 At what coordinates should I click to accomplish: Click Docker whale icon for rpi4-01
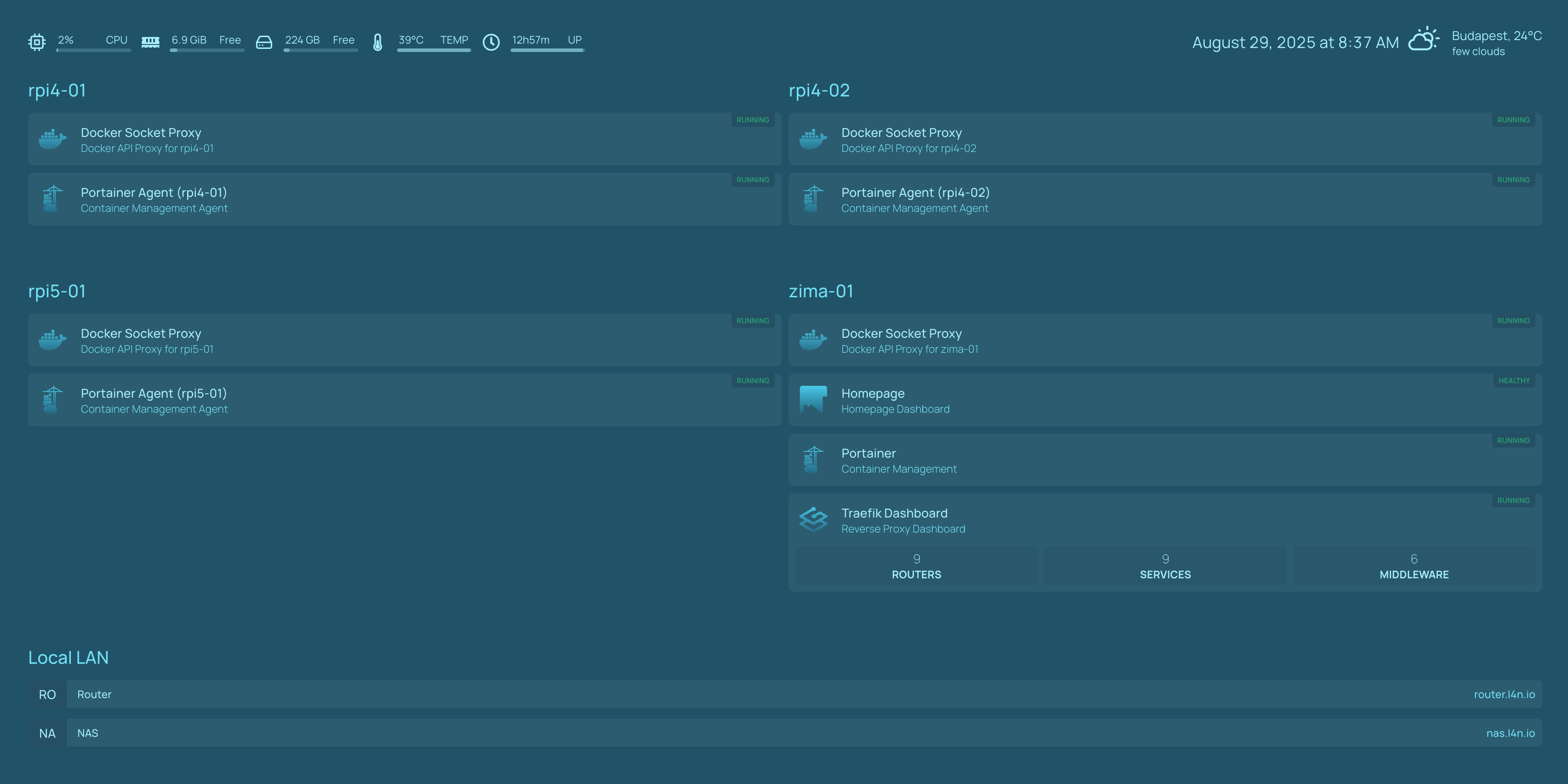pos(53,139)
